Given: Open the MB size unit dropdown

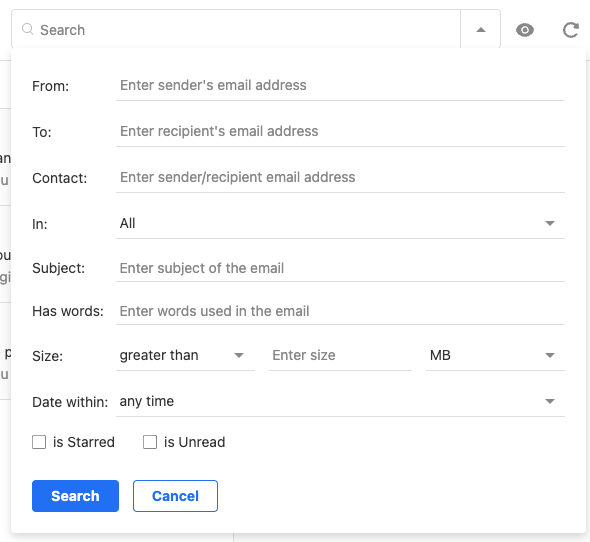Looking at the screenshot, I should (495, 355).
